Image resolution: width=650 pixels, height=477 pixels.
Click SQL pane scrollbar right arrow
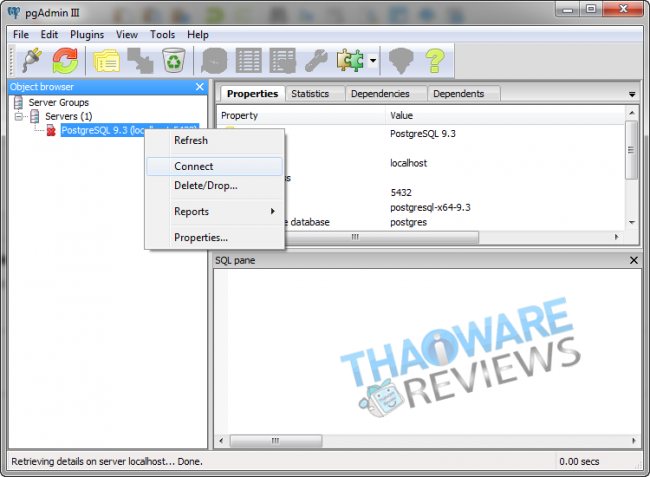pos(633,441)
